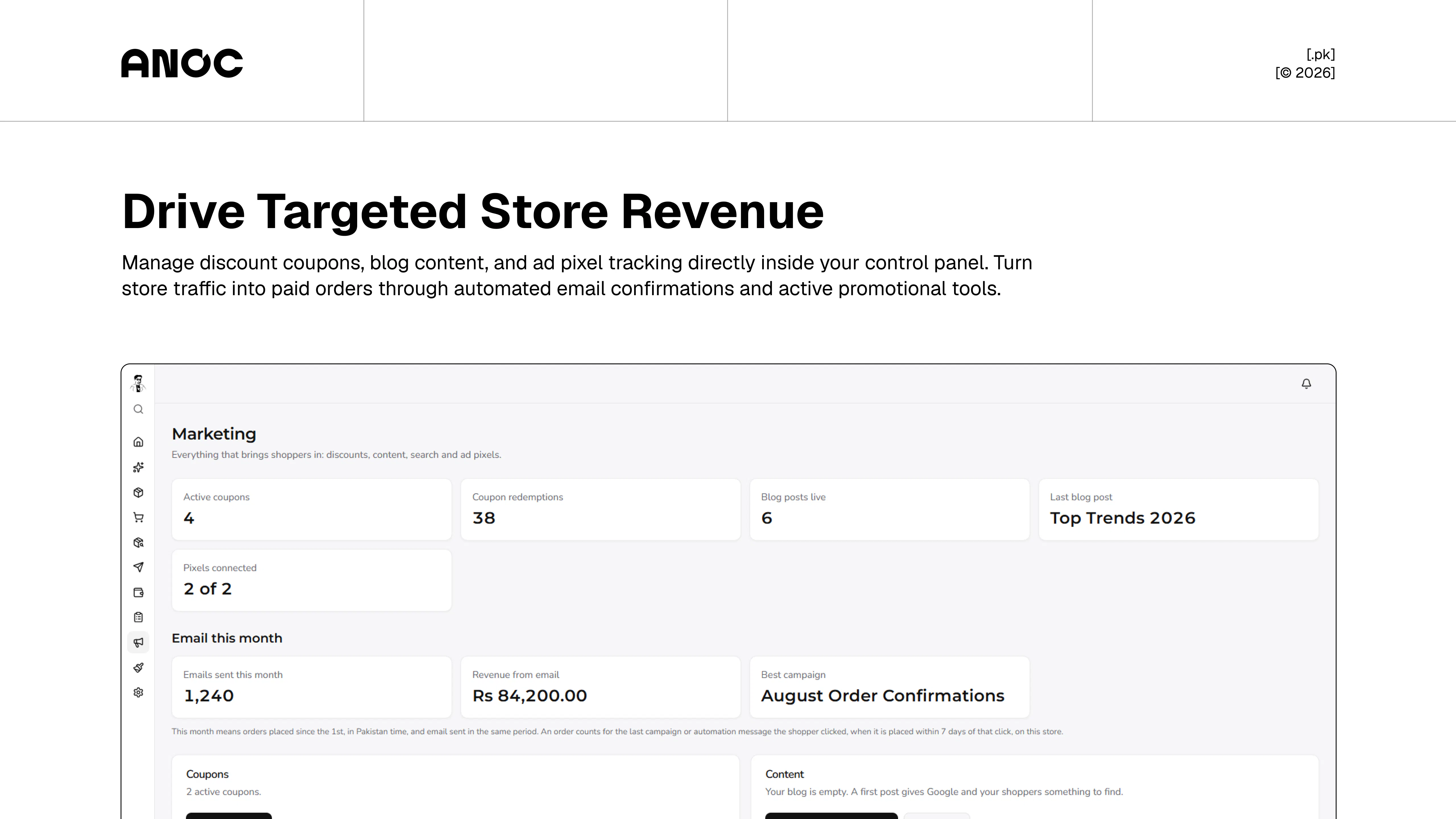The width and height of the screenshot is (1456, 819).
Task: Open the box-with-magnifier inventory icon
Action: 138,543
